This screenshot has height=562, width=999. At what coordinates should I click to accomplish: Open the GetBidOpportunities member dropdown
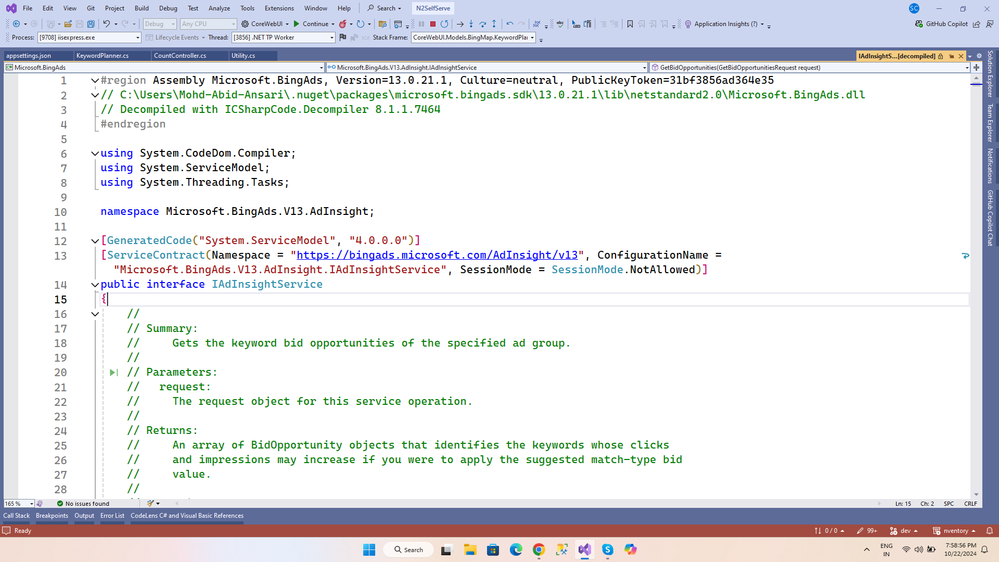click(x=810, y=67)
